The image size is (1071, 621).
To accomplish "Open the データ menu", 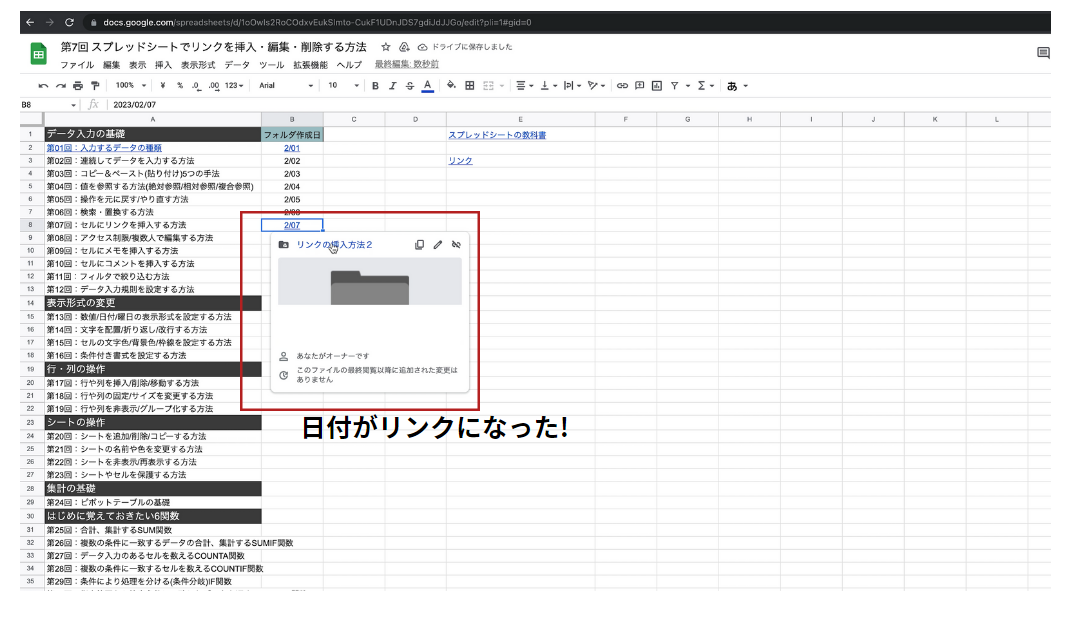I will tap(237, 65).
